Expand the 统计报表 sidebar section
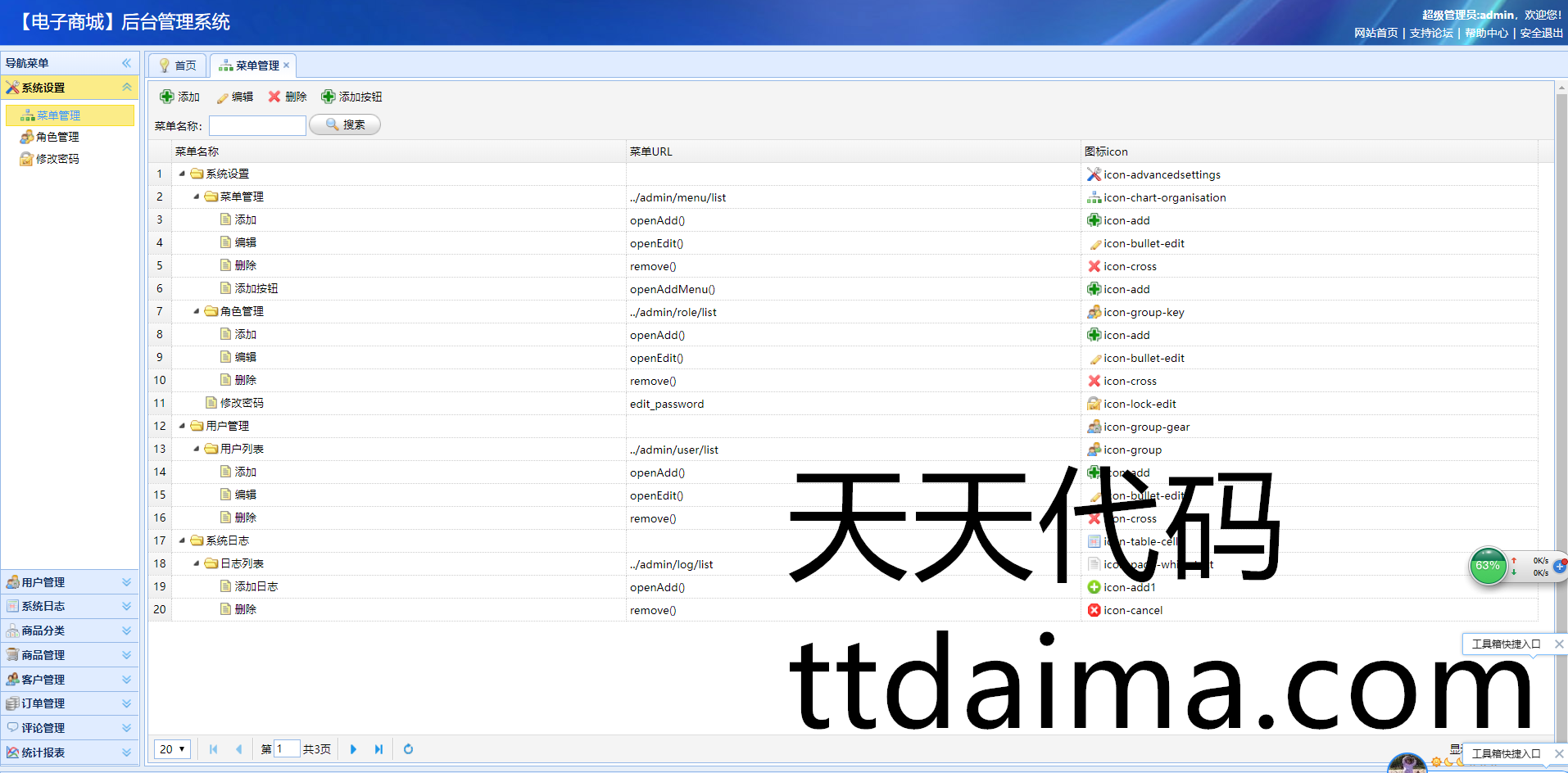 [x=126, y=753]
